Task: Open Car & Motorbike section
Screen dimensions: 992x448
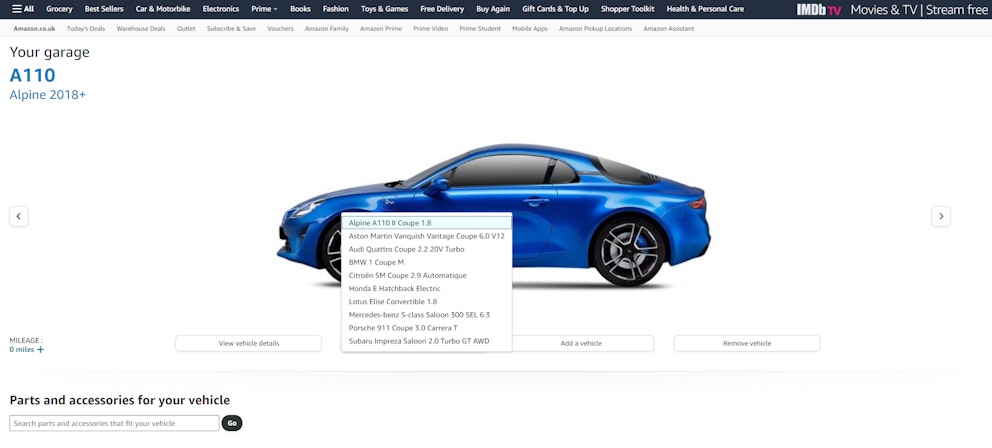Action: (x=163, y=9)
